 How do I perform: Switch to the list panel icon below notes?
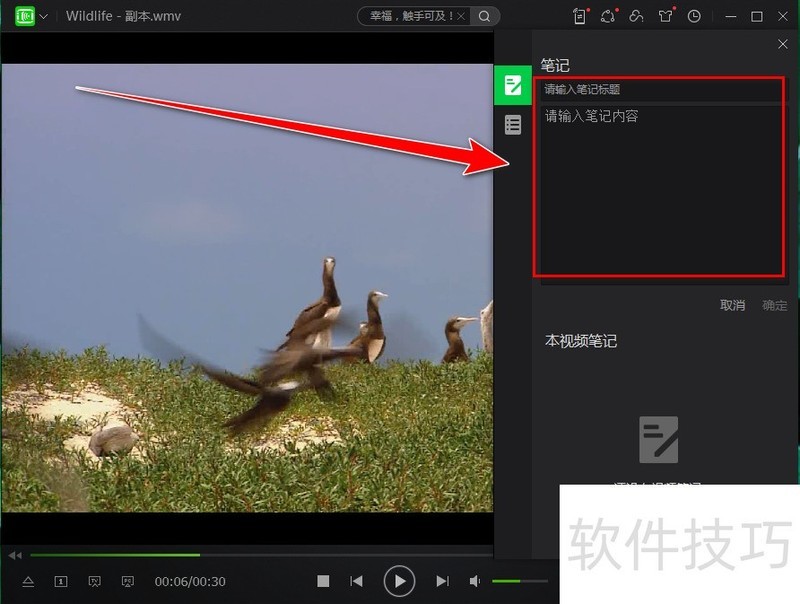point(513,125)
